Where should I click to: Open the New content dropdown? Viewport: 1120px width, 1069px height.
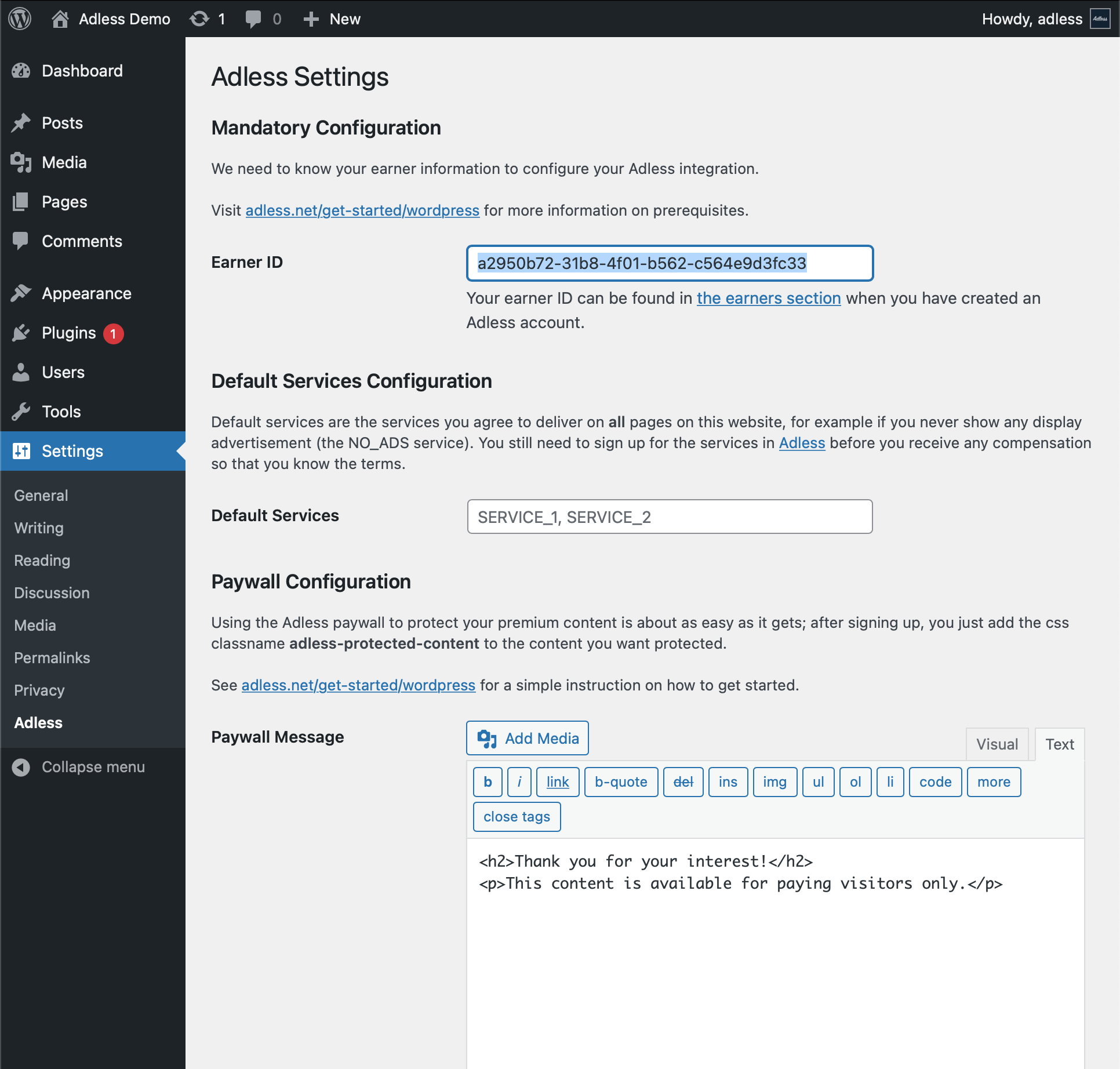(x=332, y=19)
